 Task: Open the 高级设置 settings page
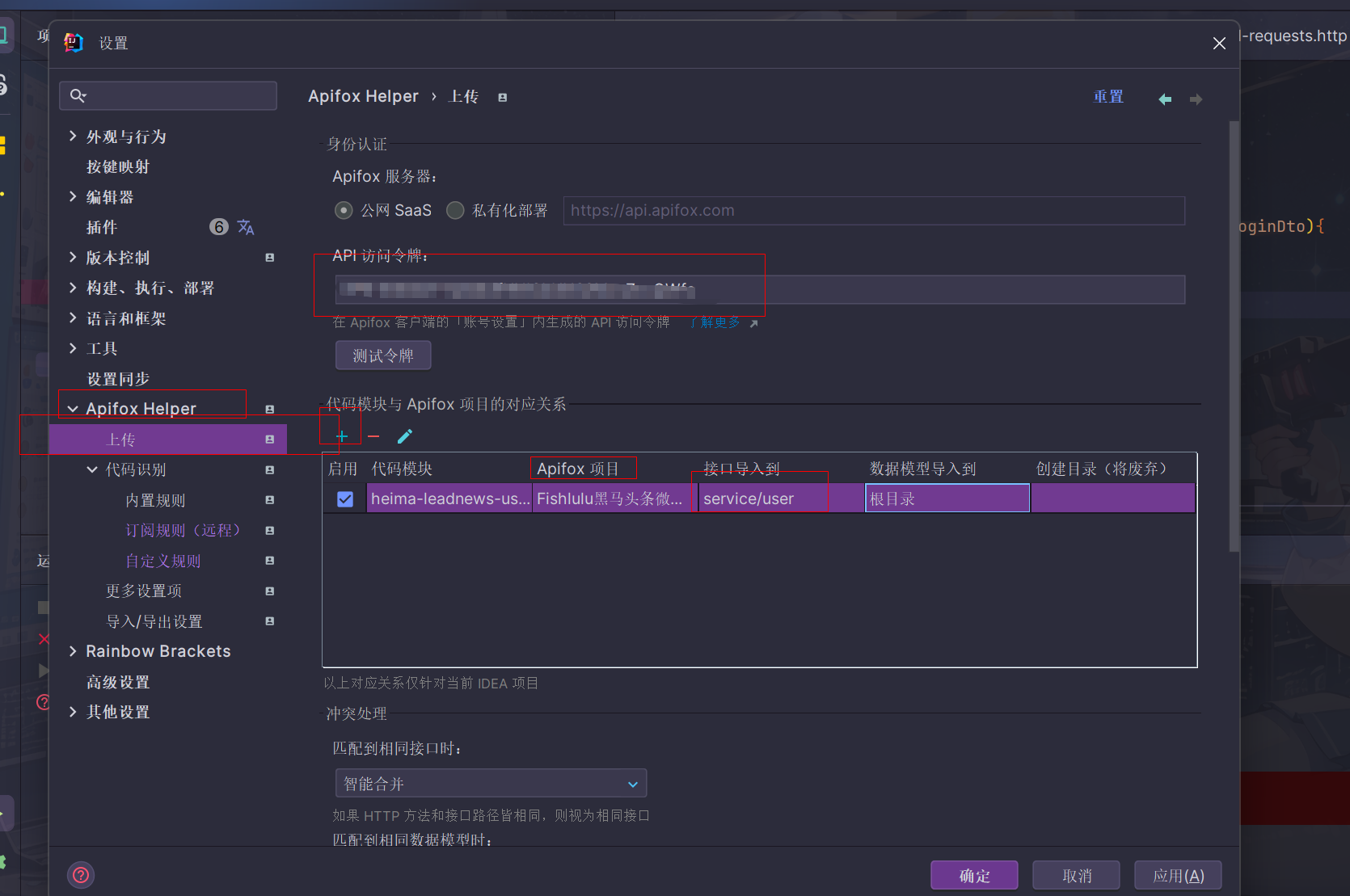click(118, 682)
